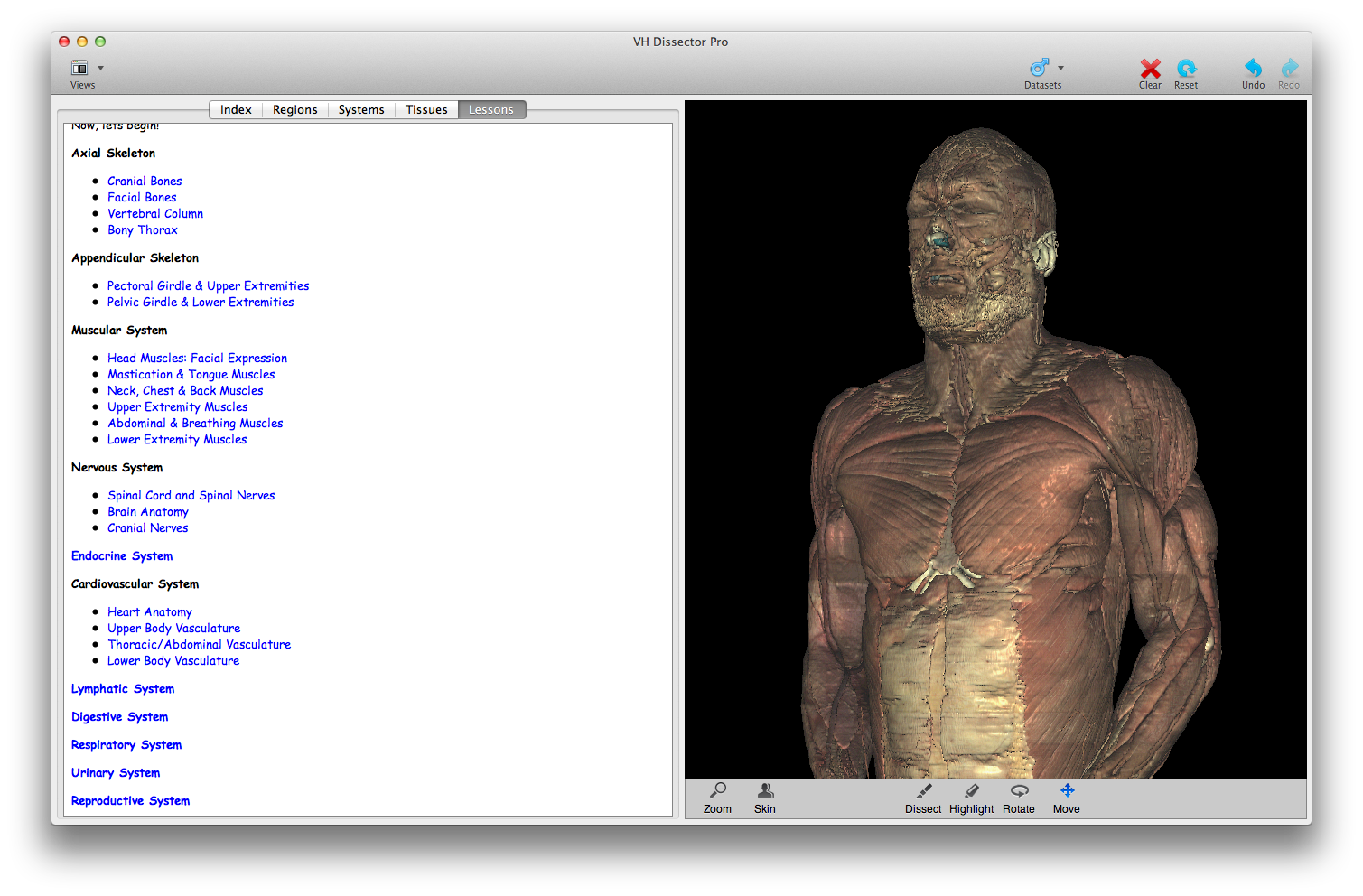Switch to the Lessons tab

click(491, 109)
